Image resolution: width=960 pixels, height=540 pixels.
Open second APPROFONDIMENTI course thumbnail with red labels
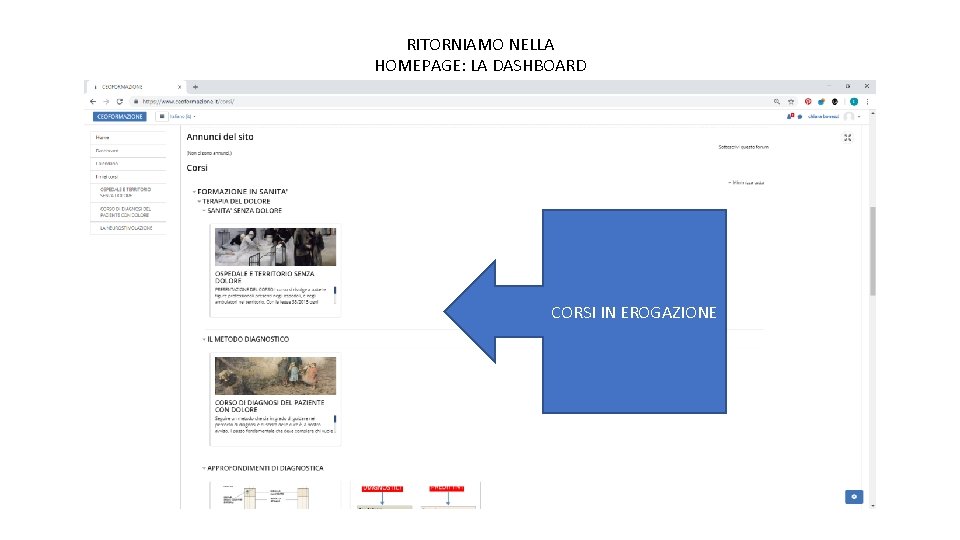[x=415, y=496]
